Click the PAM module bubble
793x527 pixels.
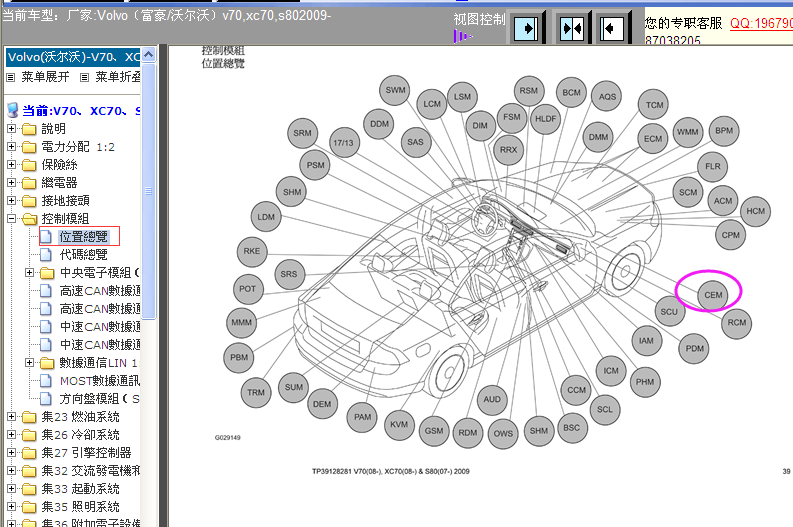pyautogui.click(x=362, y=417)
